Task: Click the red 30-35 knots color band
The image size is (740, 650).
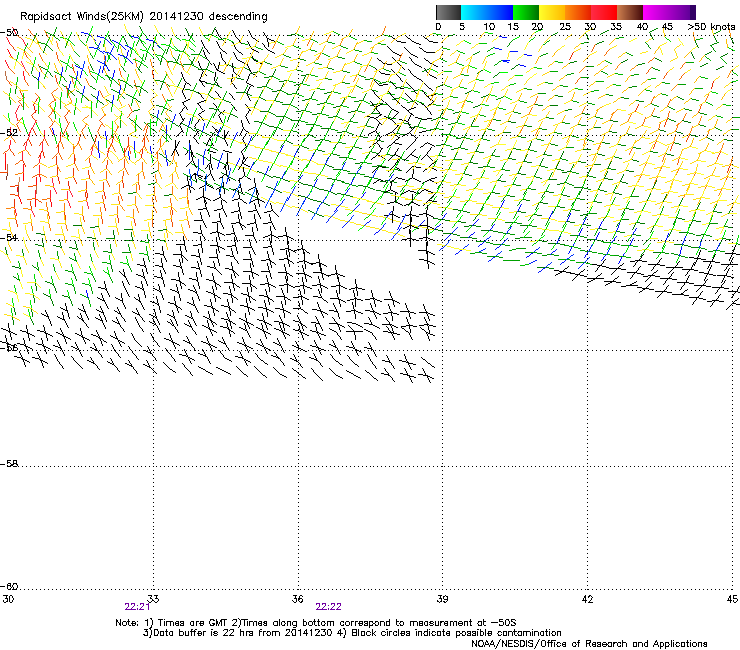Action: (x=604, y=12)
